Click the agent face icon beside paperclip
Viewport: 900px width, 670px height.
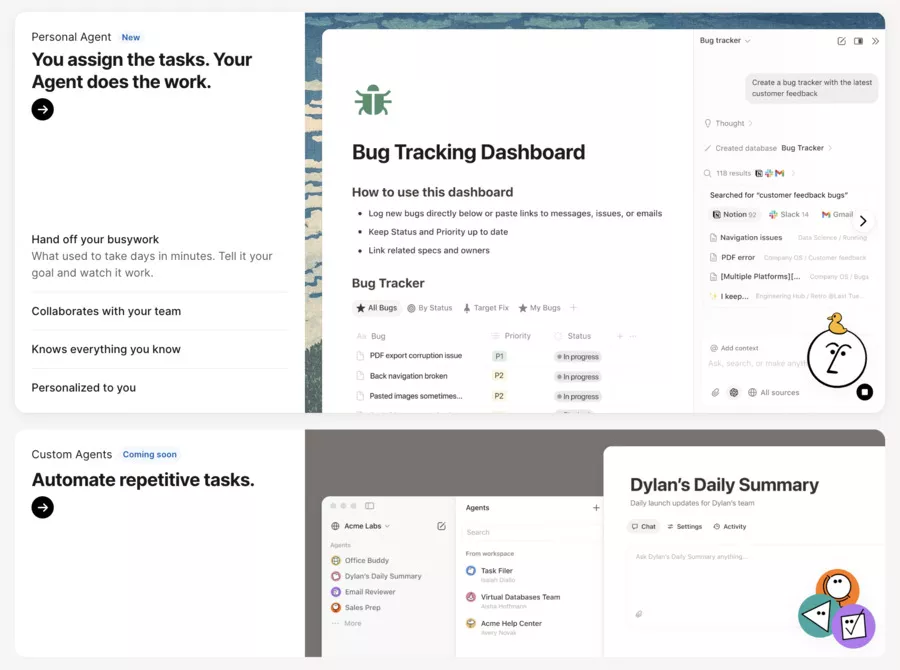[734, 393]
